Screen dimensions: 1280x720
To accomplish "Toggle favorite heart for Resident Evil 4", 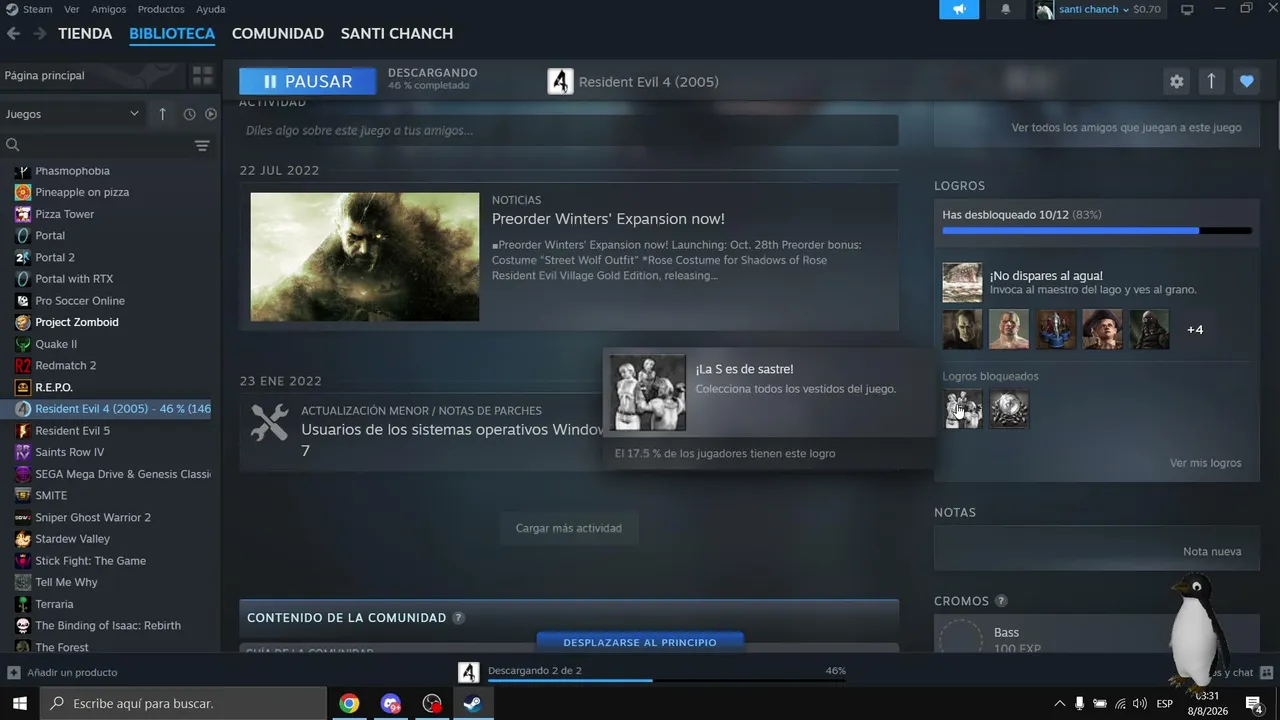I will coord(1246,82).
